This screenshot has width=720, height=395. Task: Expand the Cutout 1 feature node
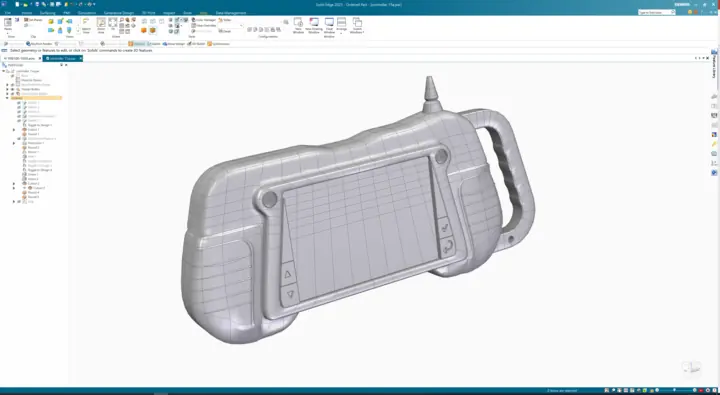point(14,130)
